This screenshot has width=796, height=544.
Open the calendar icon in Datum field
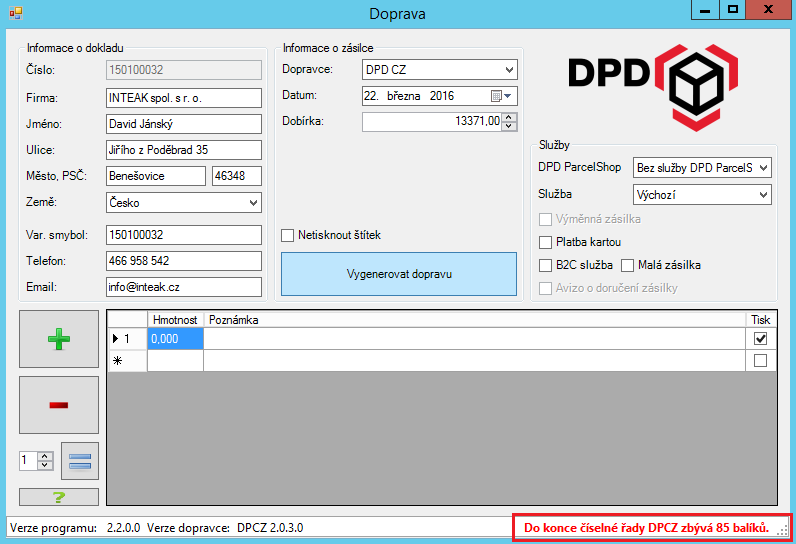[x=501, y=96]
